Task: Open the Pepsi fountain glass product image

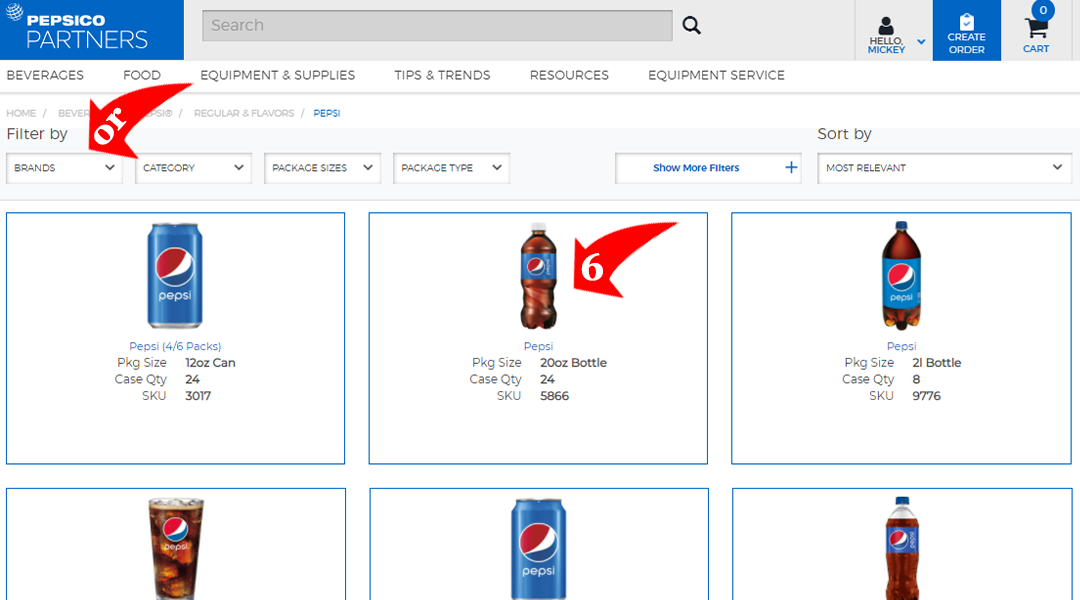Action: point(176,548)
